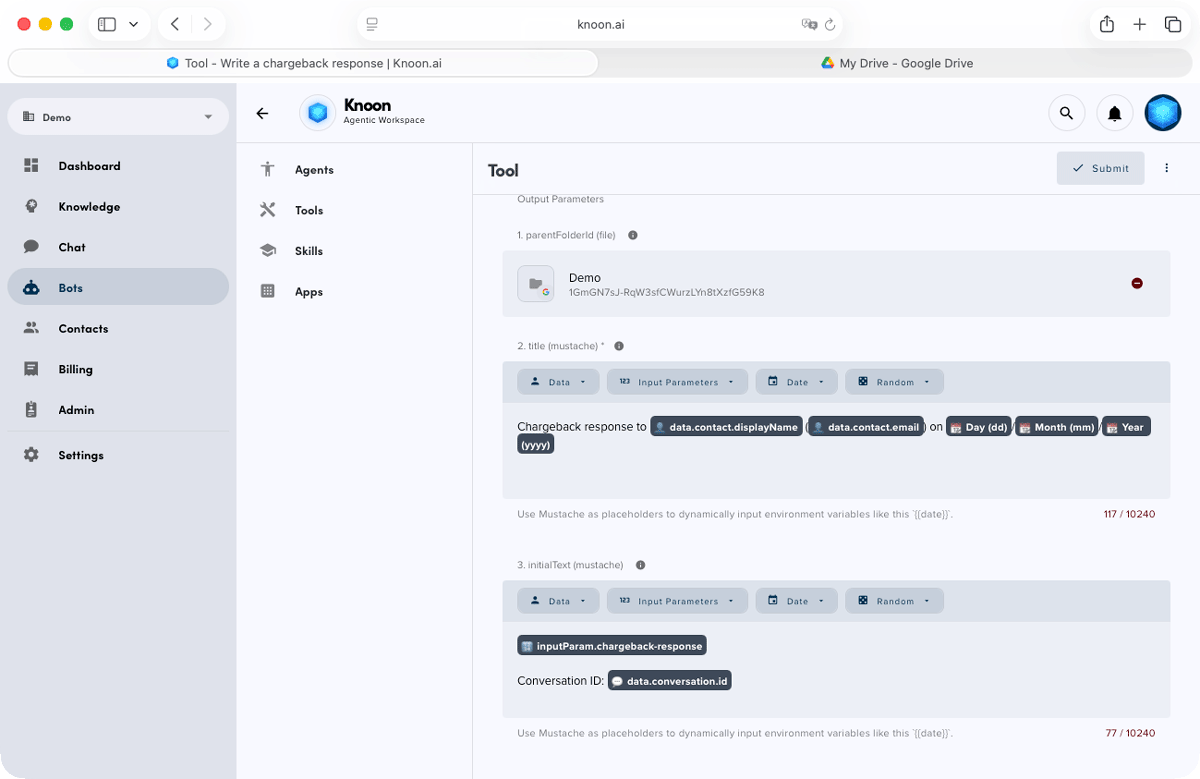The image size is (1200, 779).
Task: Open the Date dropdown under title parameters
Action: [x=796, y=381]
